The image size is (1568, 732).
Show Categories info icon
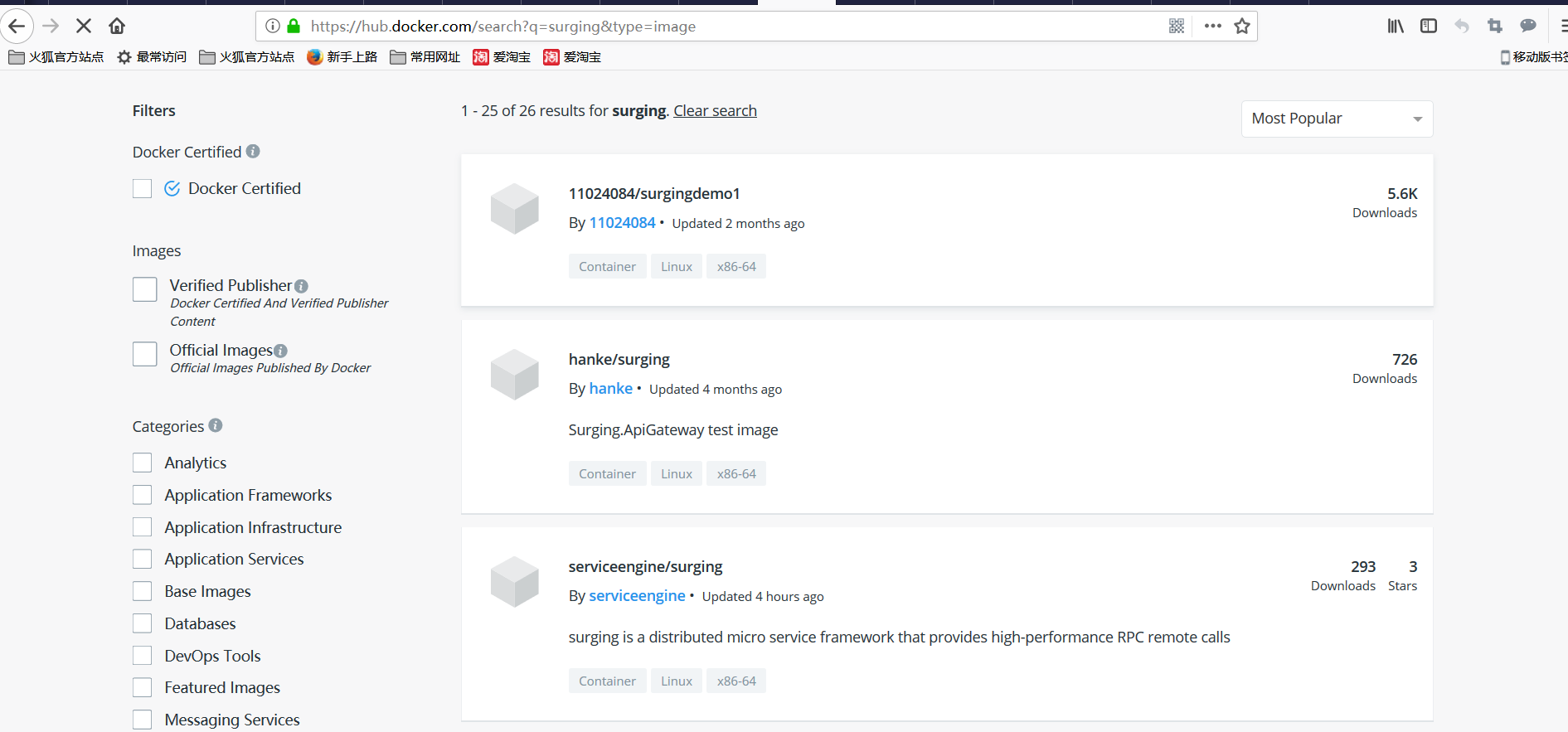(216, 425)
